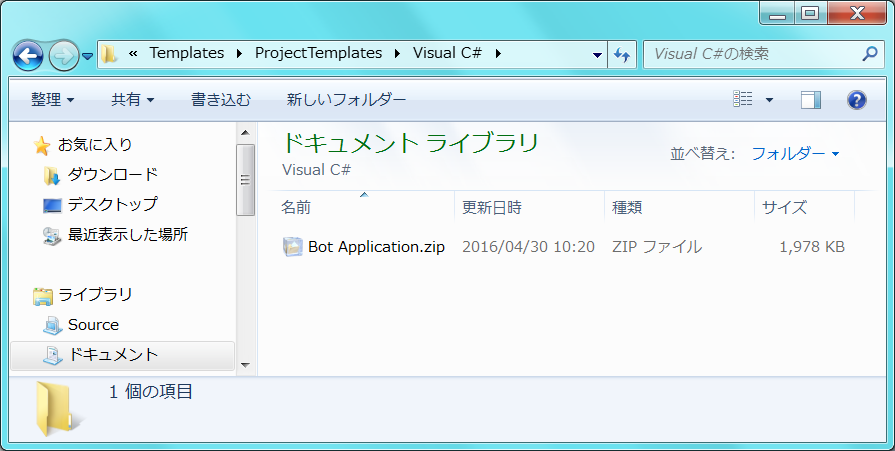Close the Explorer window
The image size is (895, 451).
point(857,14)
